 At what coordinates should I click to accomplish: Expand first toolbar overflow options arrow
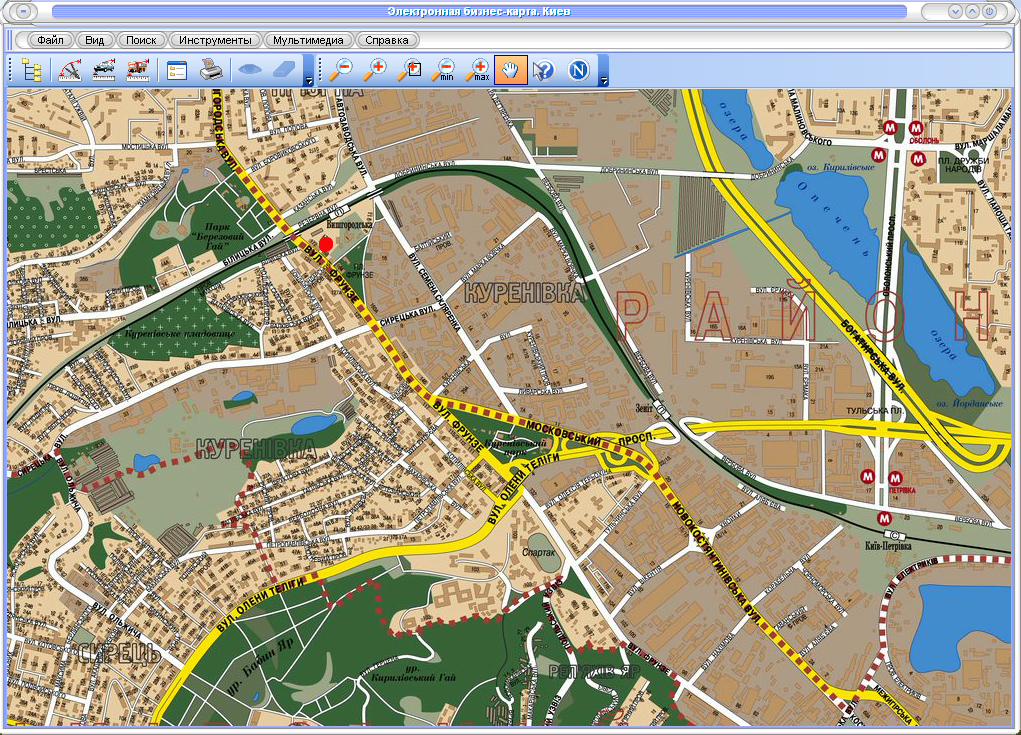[x=309, y=80]
